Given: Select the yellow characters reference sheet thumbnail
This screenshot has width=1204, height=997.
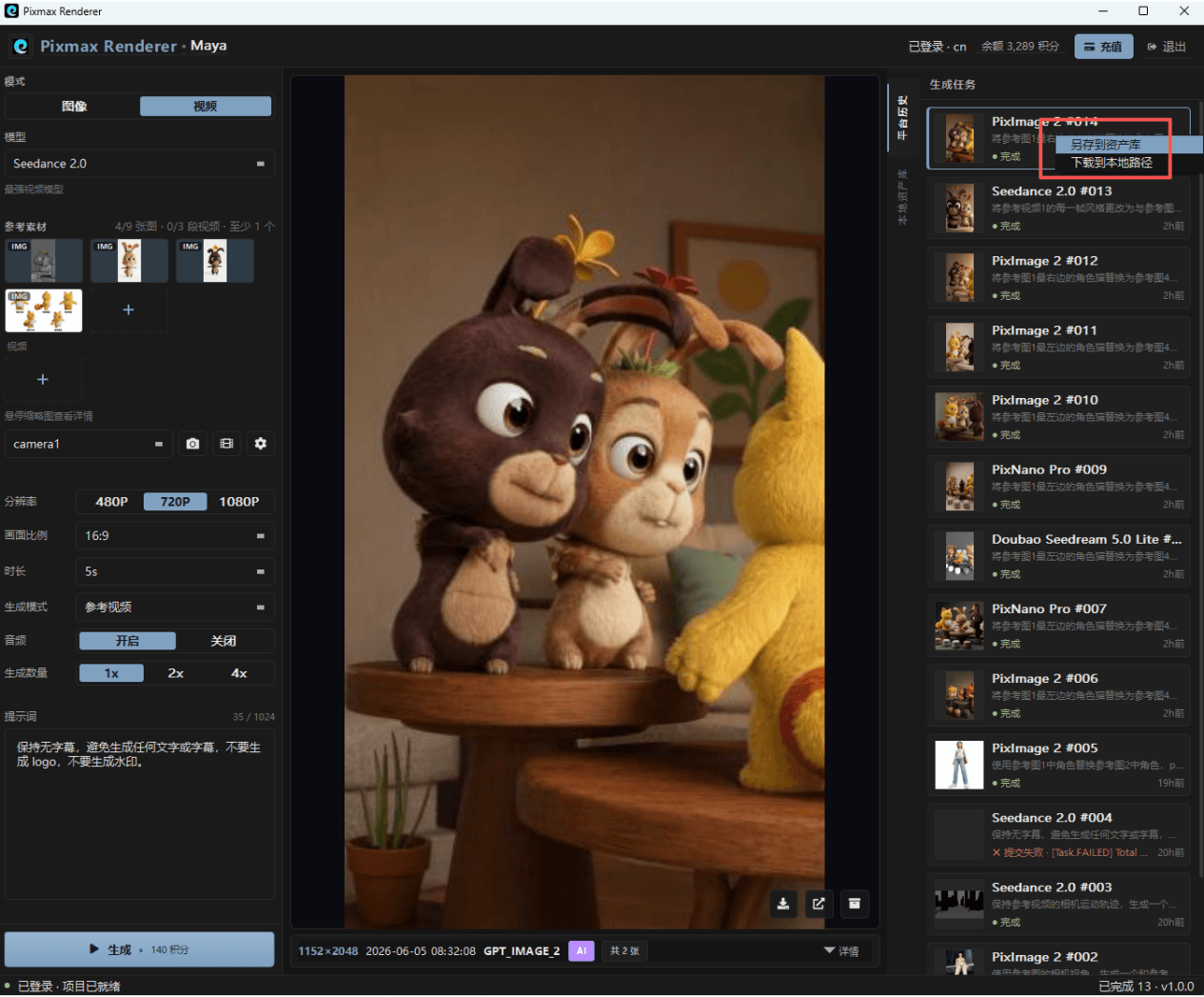Looking at the screenshot, I should point(44,310).
